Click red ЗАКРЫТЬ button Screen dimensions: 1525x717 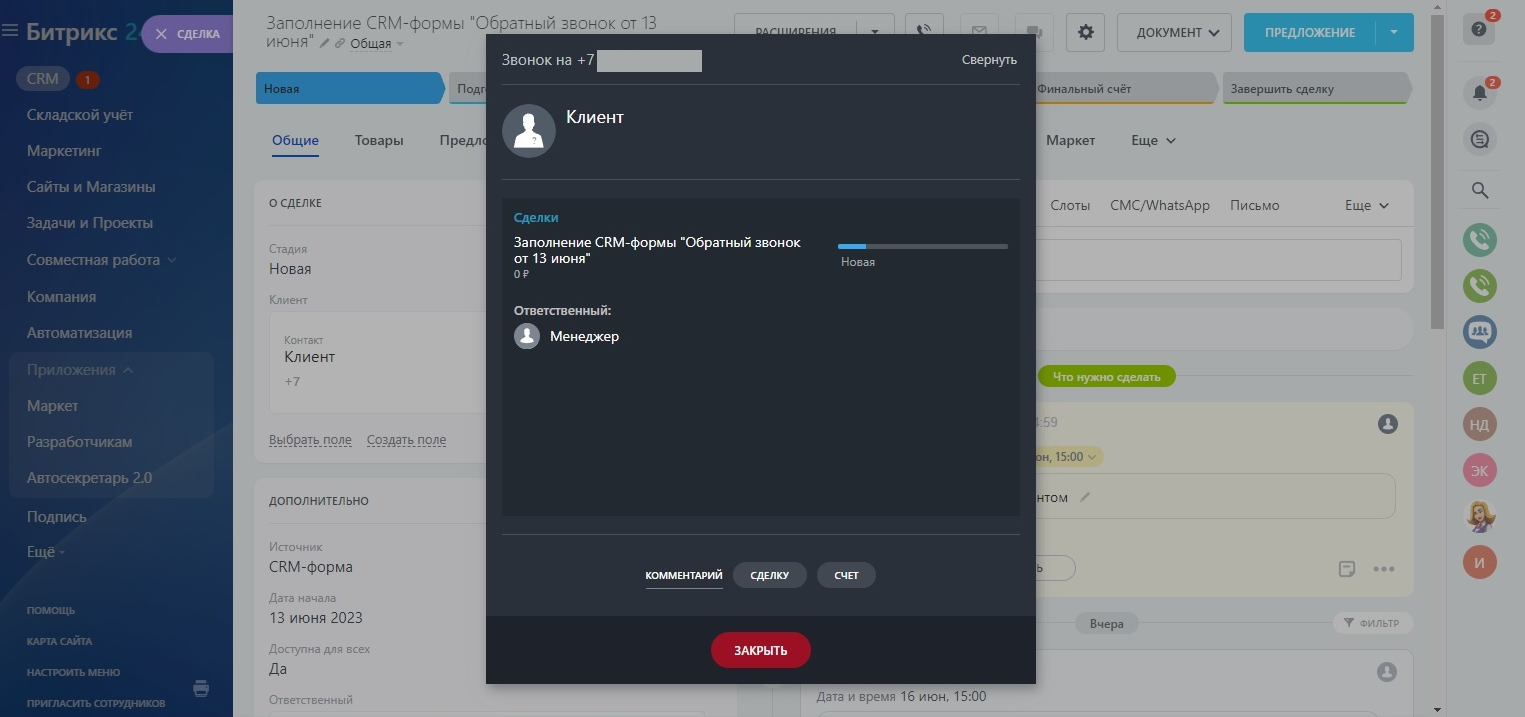[x=761, y=650]
